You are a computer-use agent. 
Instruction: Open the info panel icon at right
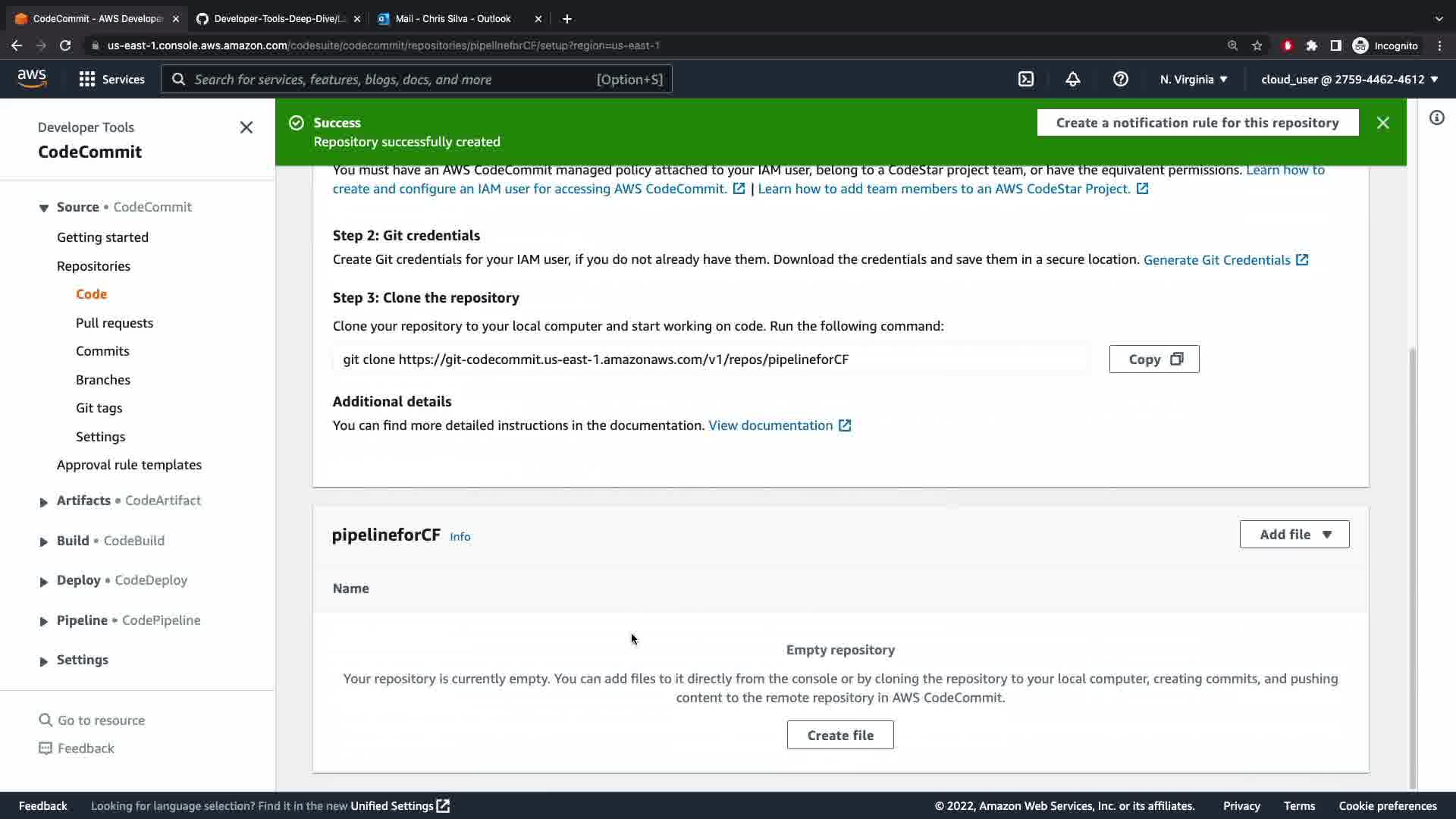click(1436, 118)
